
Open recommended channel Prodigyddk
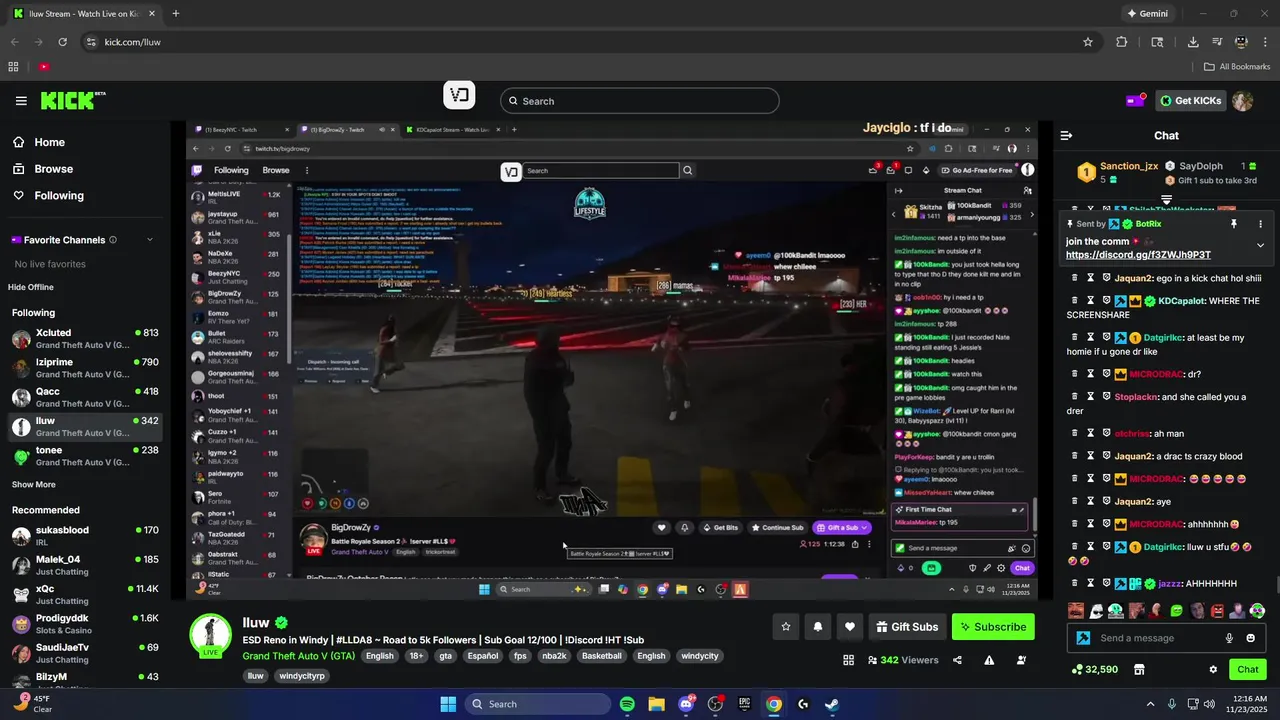(x=85, y=624)
